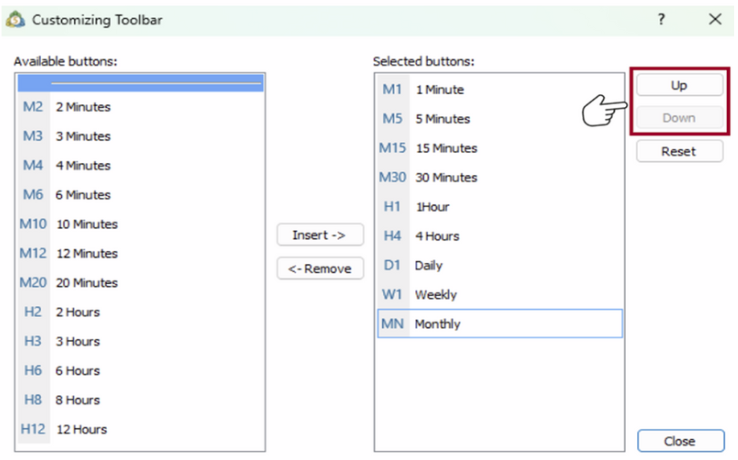Select Weekly in Selected buttons list
Image resolution: width=738 pixels, height=460 pixels.
click(436, 295)
